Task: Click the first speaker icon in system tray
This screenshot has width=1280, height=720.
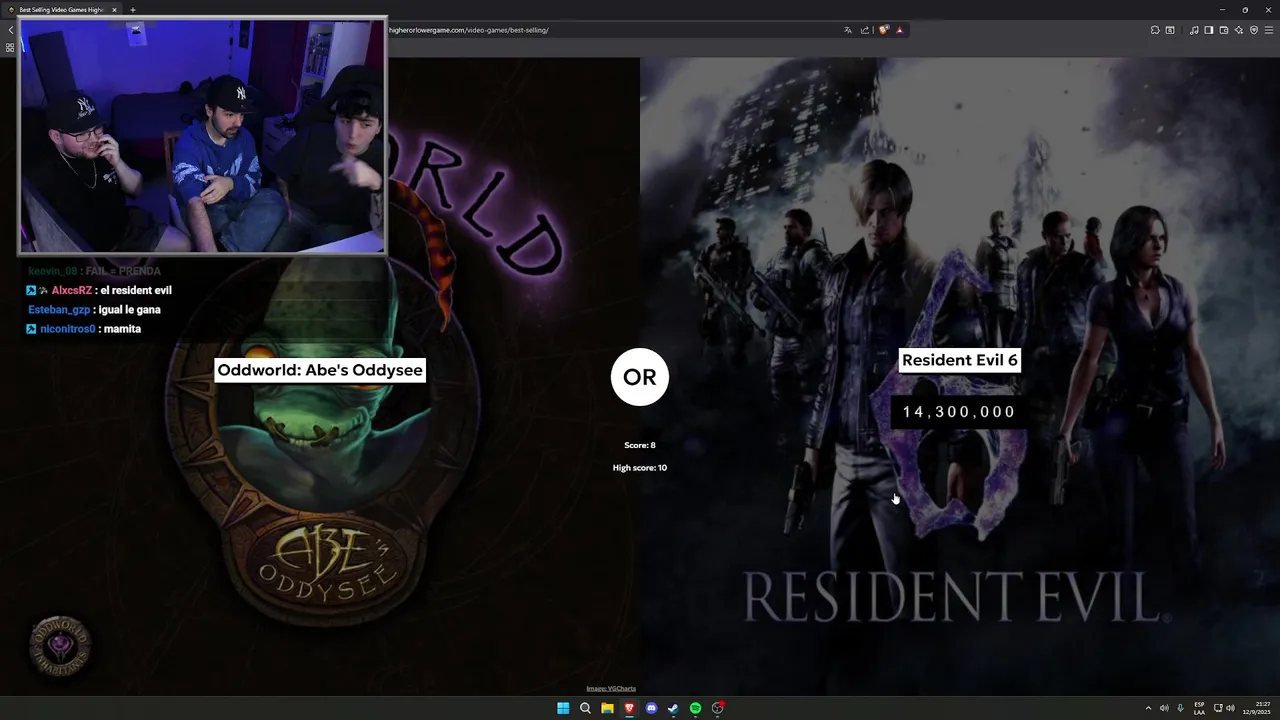Action: (x=1164, y=708)
